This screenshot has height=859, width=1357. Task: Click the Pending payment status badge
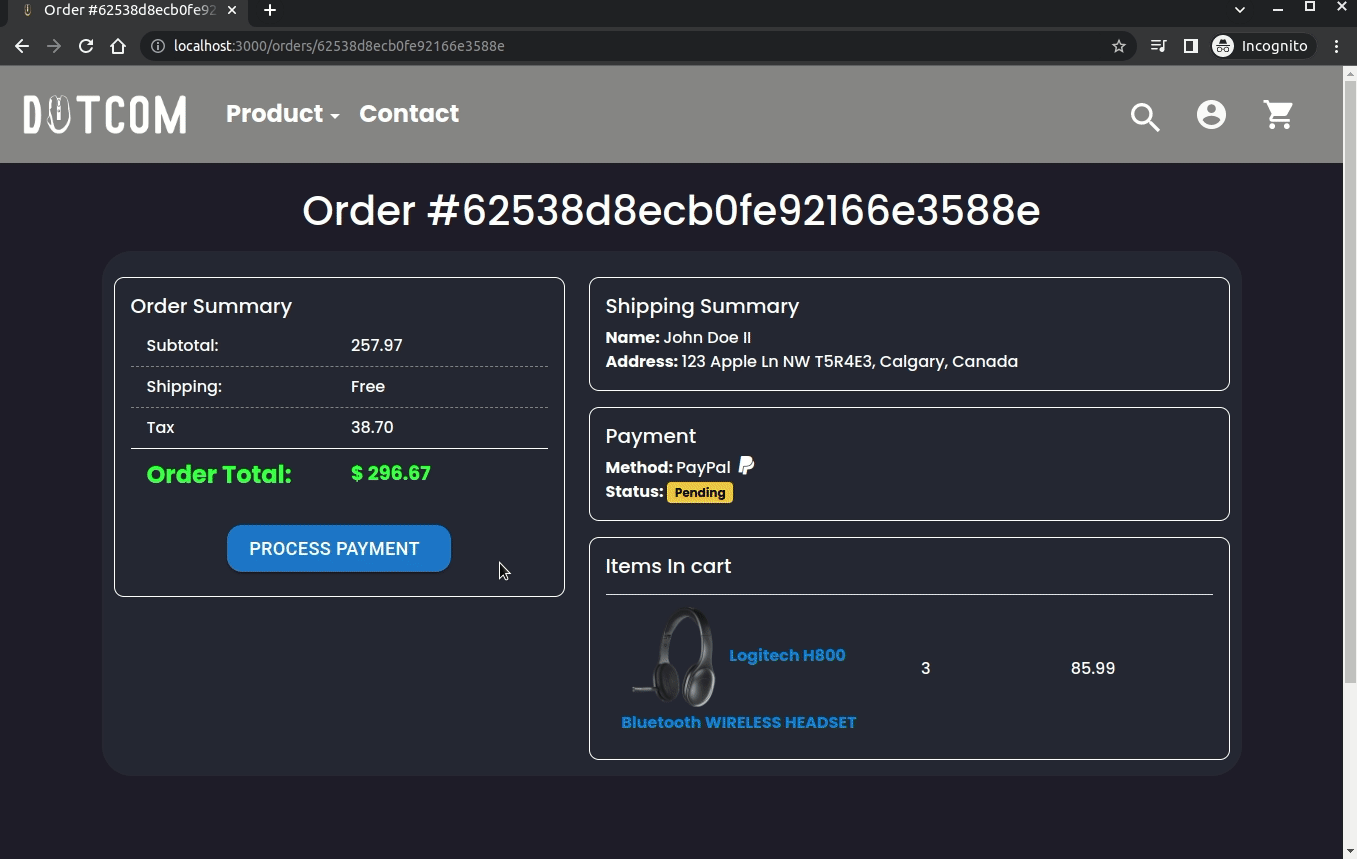[x=700, y=492]
